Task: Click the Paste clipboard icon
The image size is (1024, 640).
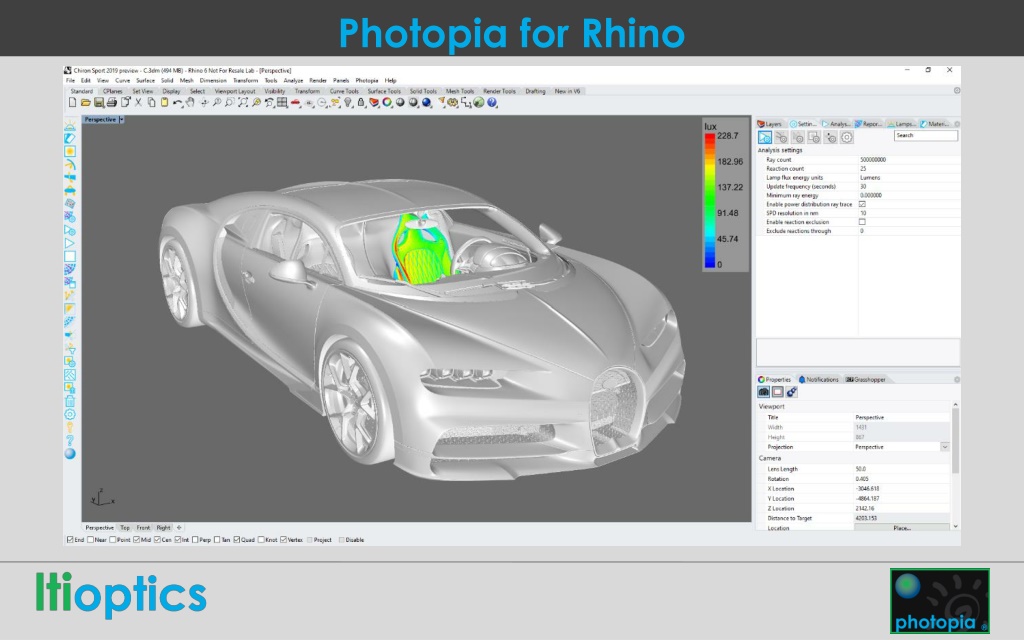Action: (165, 103)
